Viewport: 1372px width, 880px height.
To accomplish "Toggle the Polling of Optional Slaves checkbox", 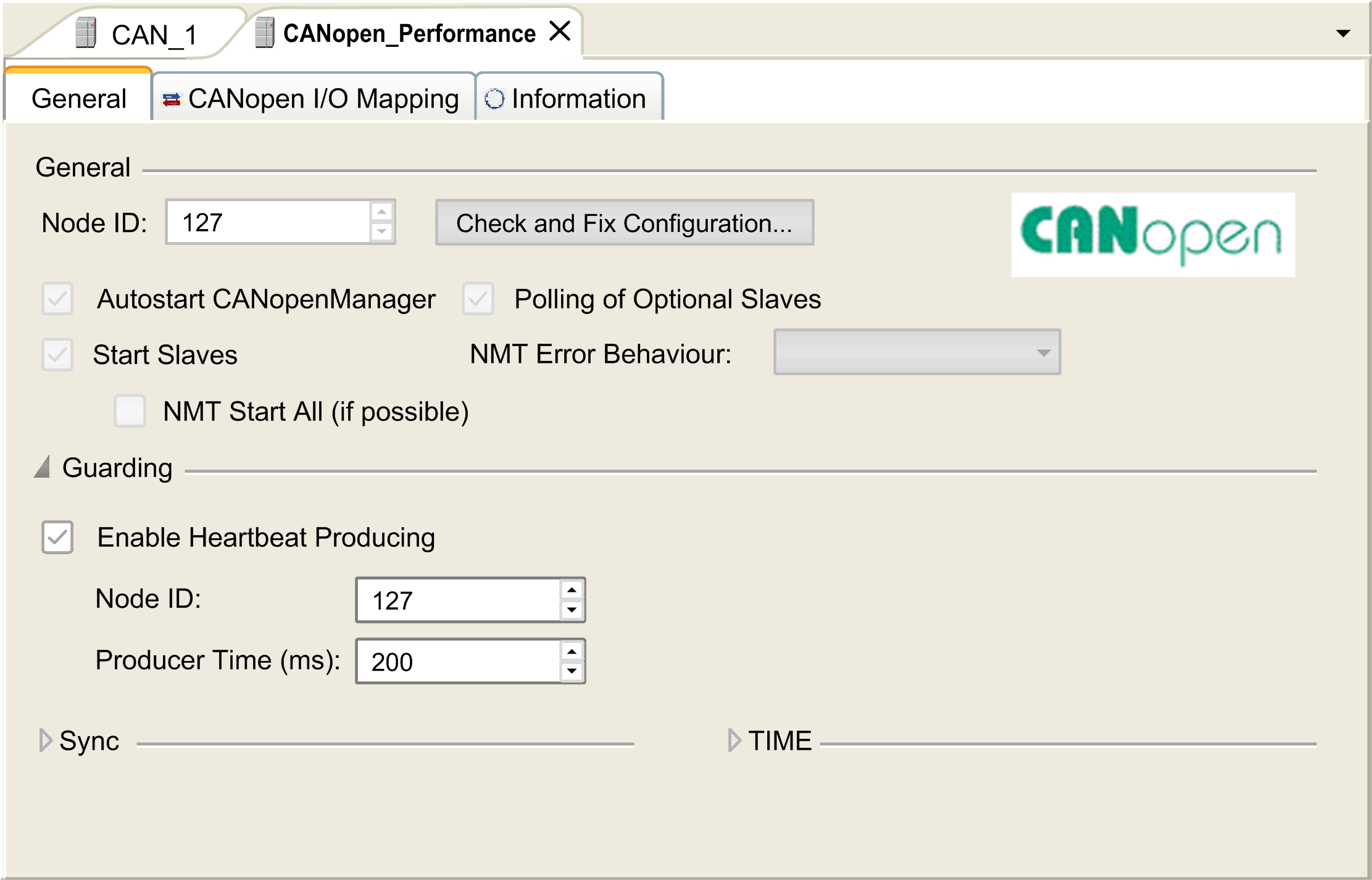I will [478, 299].
